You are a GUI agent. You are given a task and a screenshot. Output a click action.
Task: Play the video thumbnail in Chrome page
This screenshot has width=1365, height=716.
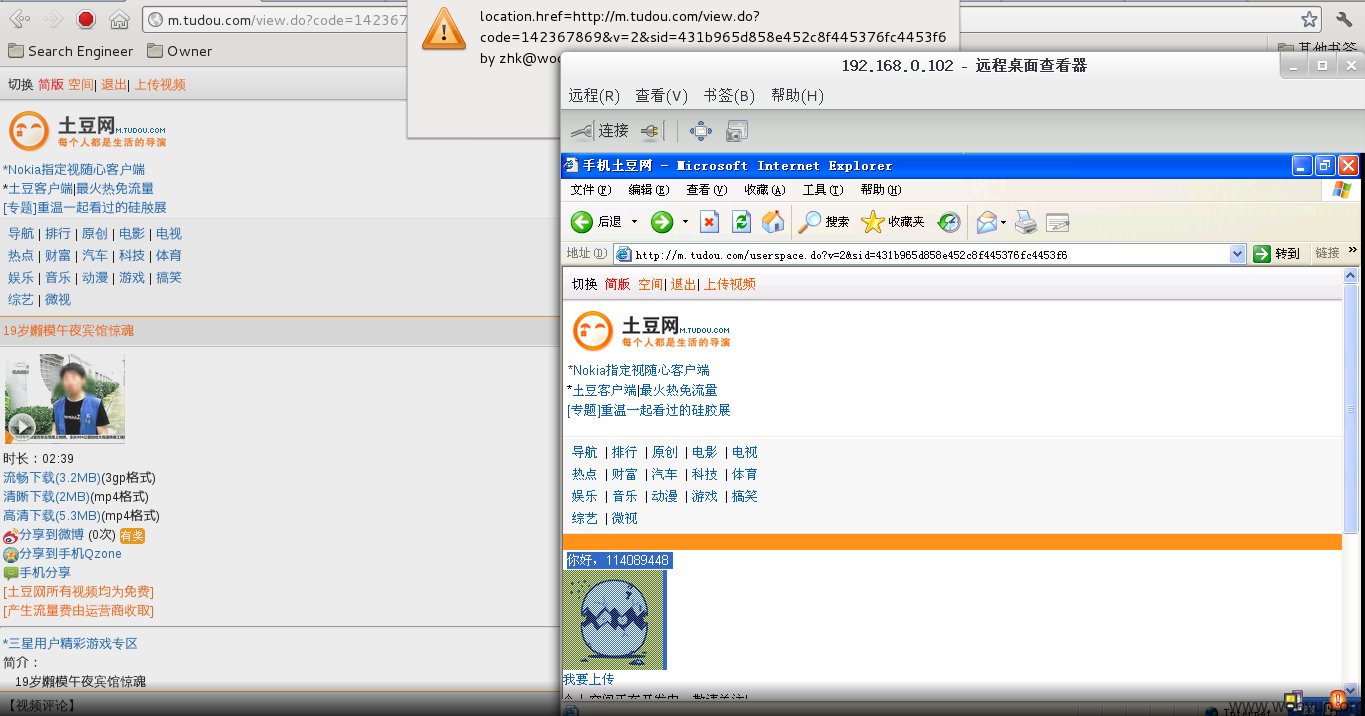click(65, 397)
